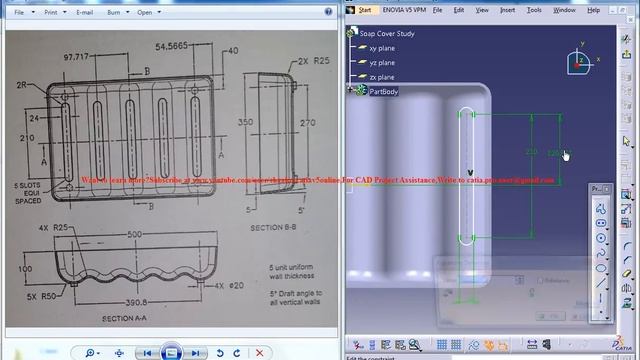Open Print dropdown in Photo Viewer

[55, 12]
